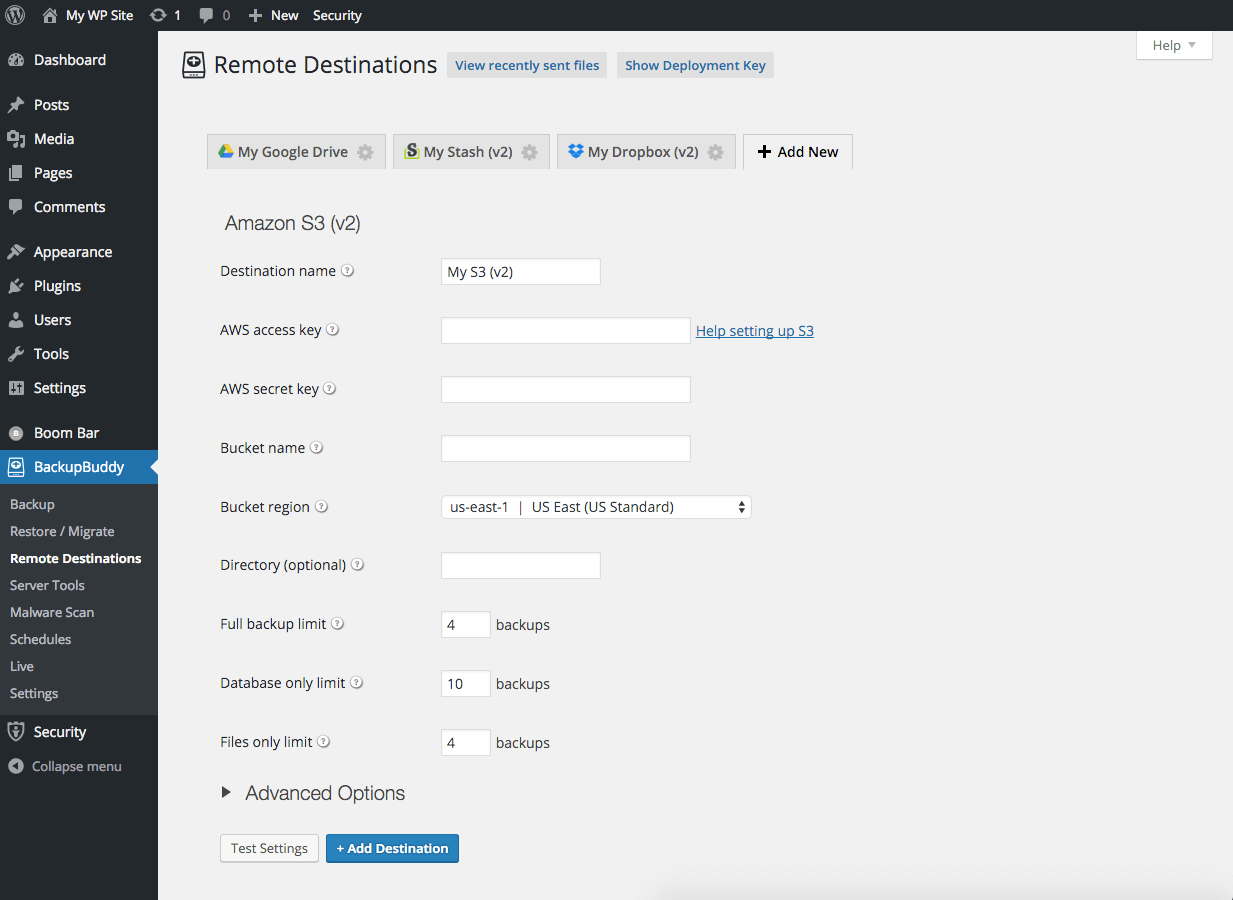
Task: Open the sidebar Settings menu with sliders icon
Action: coord(79,388)
